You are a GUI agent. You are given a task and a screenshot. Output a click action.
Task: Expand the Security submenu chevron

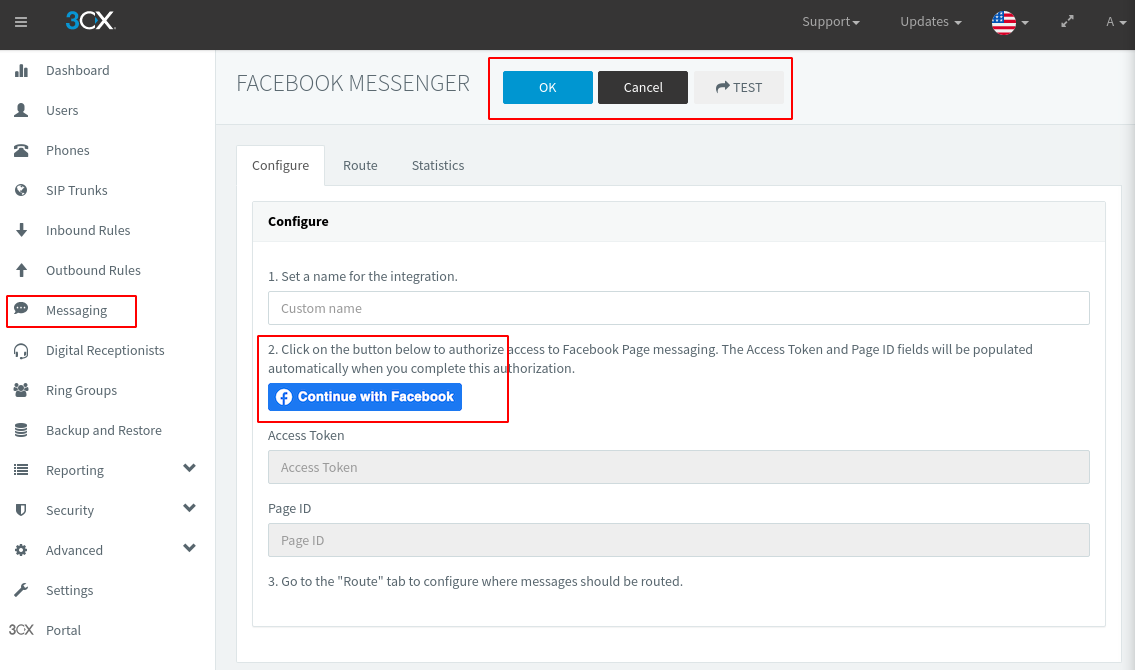[x=190, y=508]
